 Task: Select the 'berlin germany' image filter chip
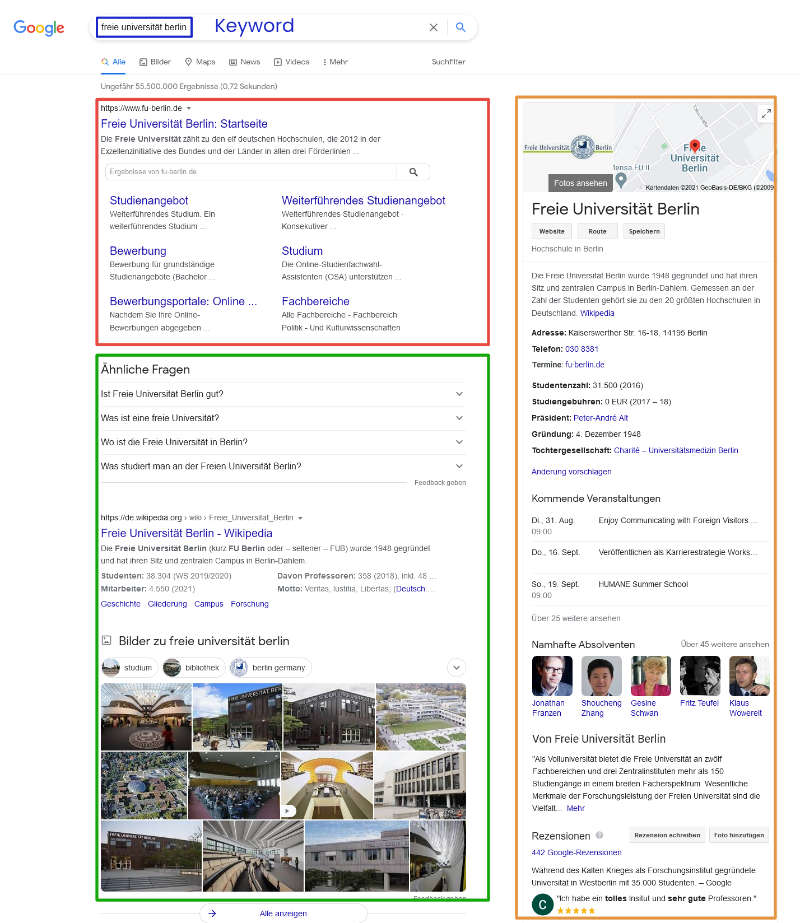[x=270, y=668]
